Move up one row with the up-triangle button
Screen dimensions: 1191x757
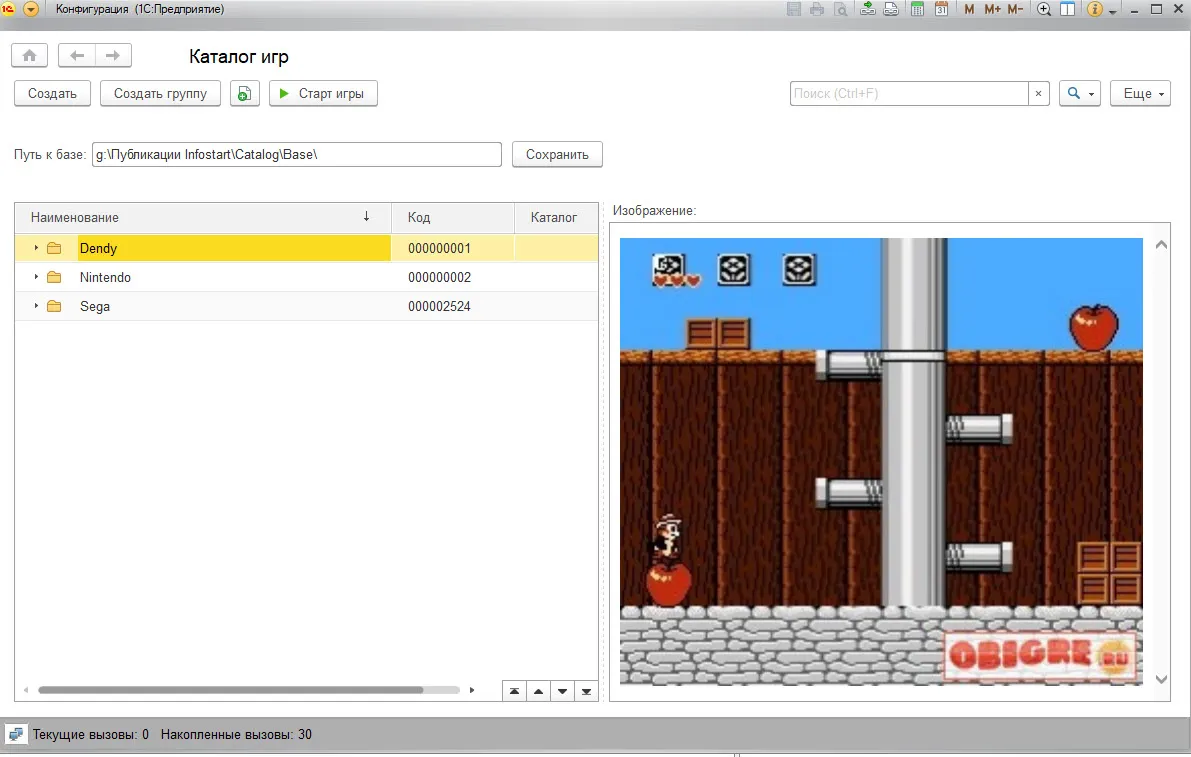click(539, 691)
